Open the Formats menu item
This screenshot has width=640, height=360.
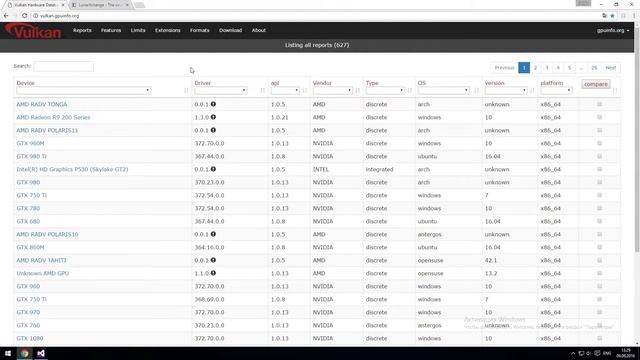[200, 30]
